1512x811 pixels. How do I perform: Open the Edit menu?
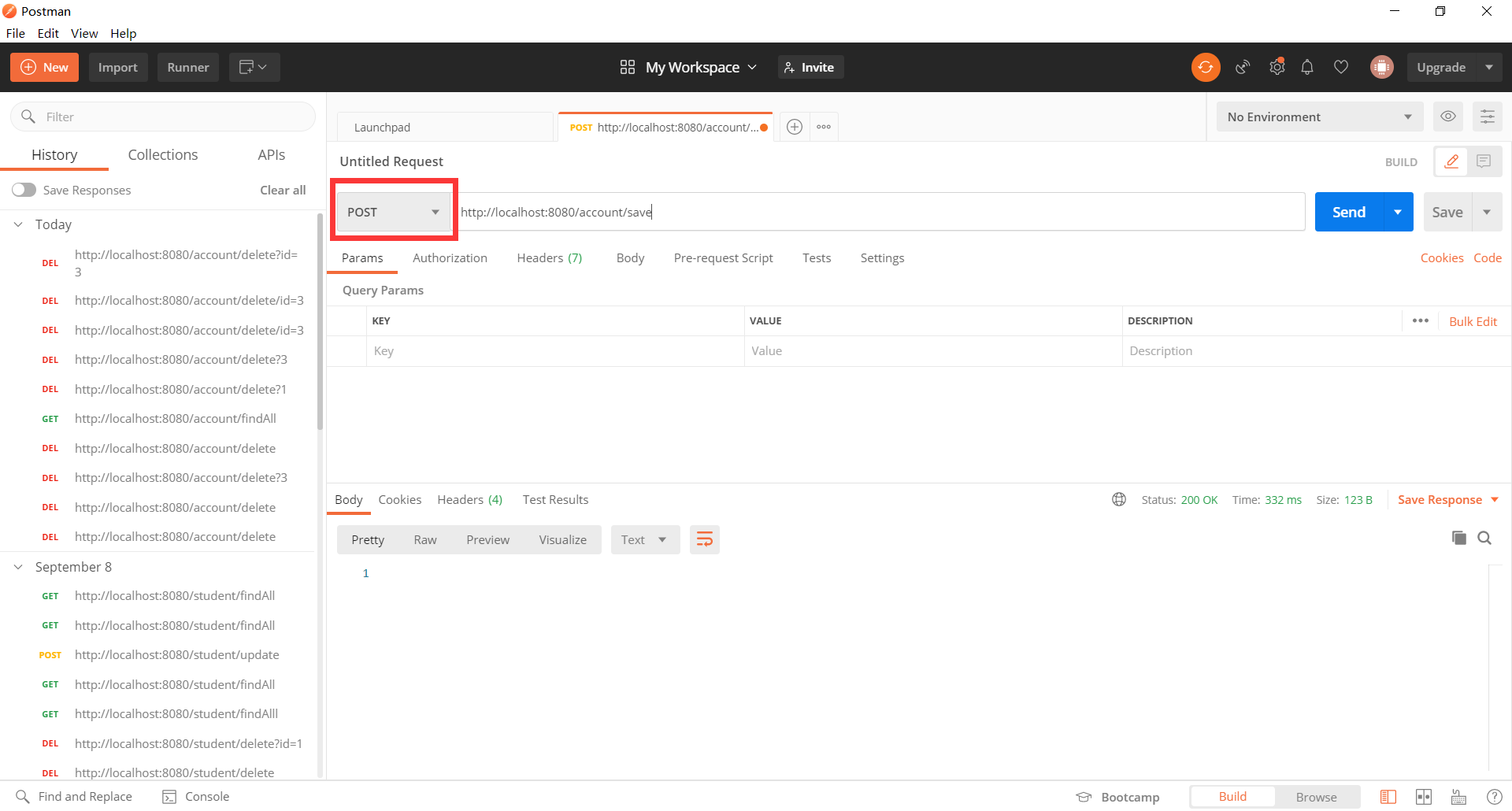pos(48,33)
